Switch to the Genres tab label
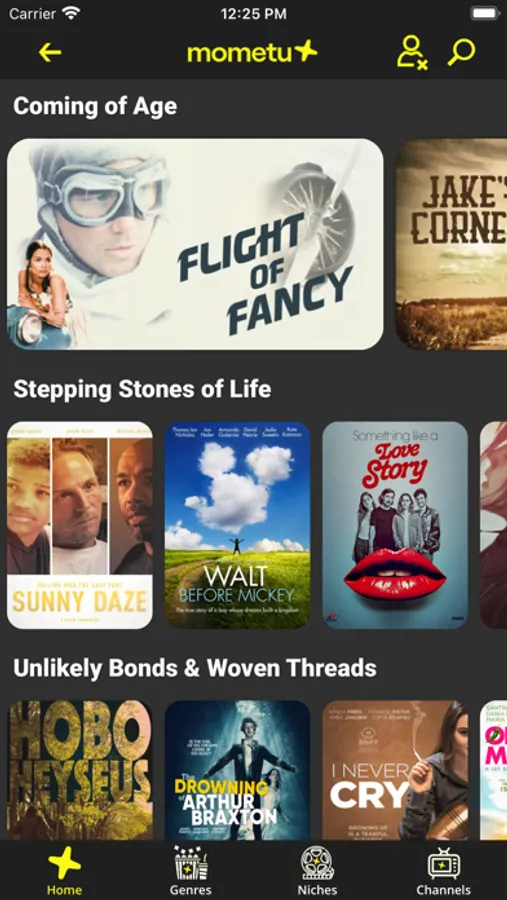This screenshot has height=900, width=507. (191, 890)
